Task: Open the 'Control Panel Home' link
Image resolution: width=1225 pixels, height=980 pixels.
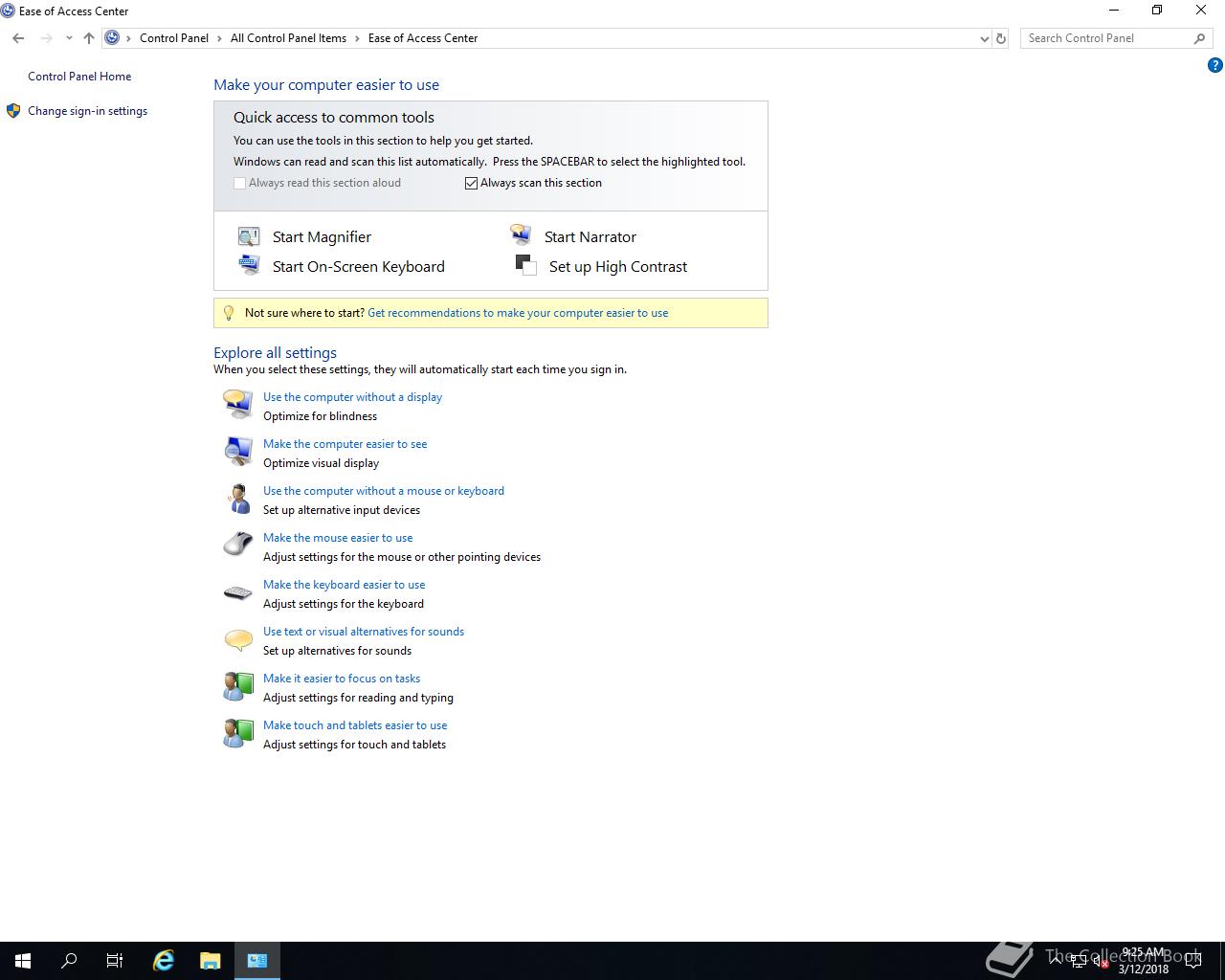Action: tap(79, 77)
